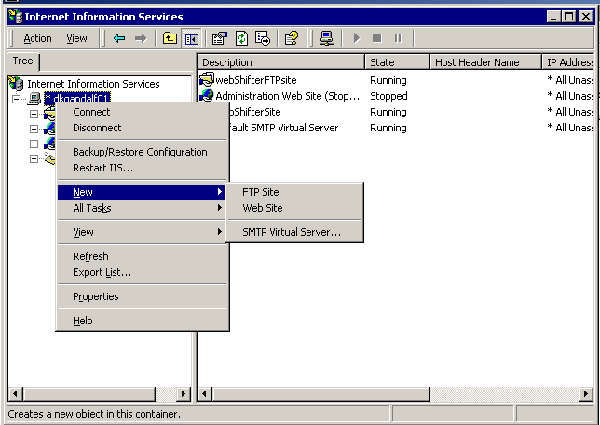The height and width of the screenshot is (425, 600).
Task: Create a new FTP Site
Action: click(x=294, y=192)
